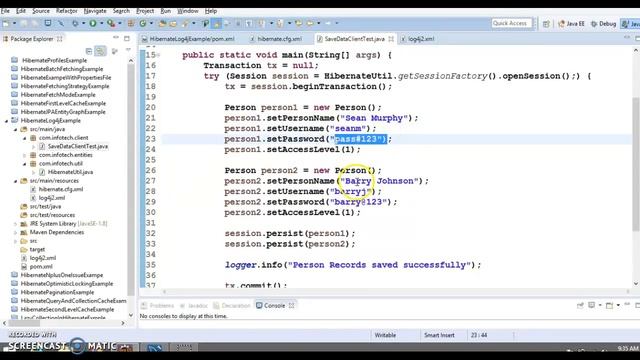640x360 pixels.
Task: Open the Help menu
Action: (211, 11)
